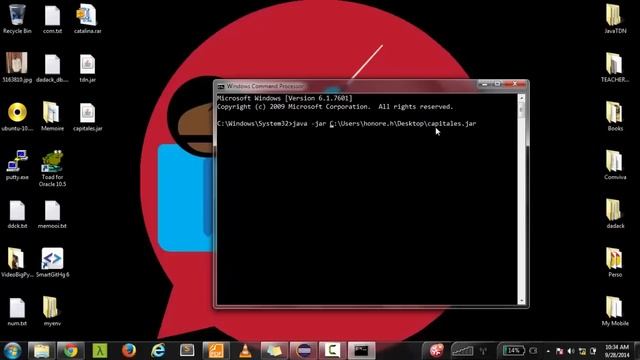Click the battery 14% indicator in tray
The width and height of the screenshot is (640, 360).
click(513, 351)
